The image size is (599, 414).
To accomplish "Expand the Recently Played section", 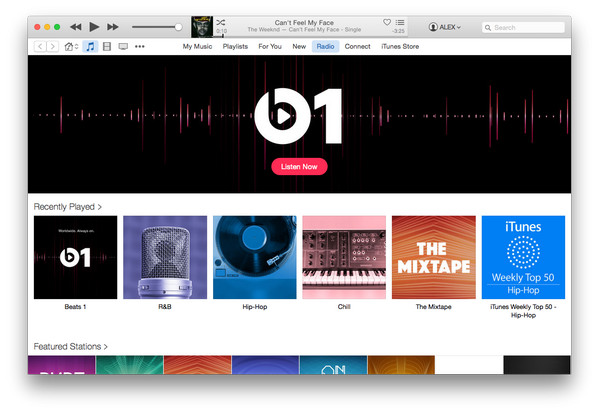I will click(68, 207).
